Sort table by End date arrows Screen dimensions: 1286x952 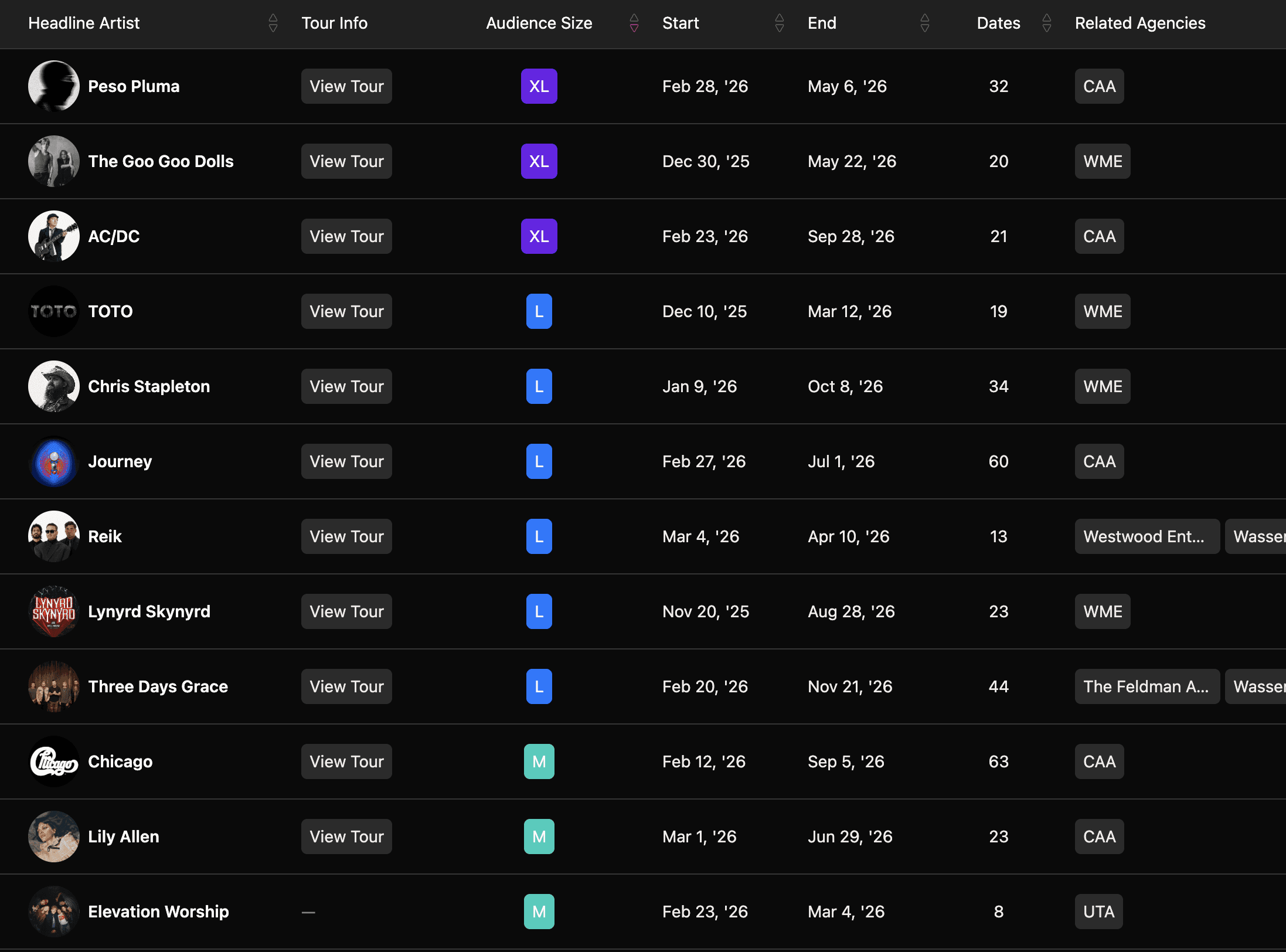[925, 23]
